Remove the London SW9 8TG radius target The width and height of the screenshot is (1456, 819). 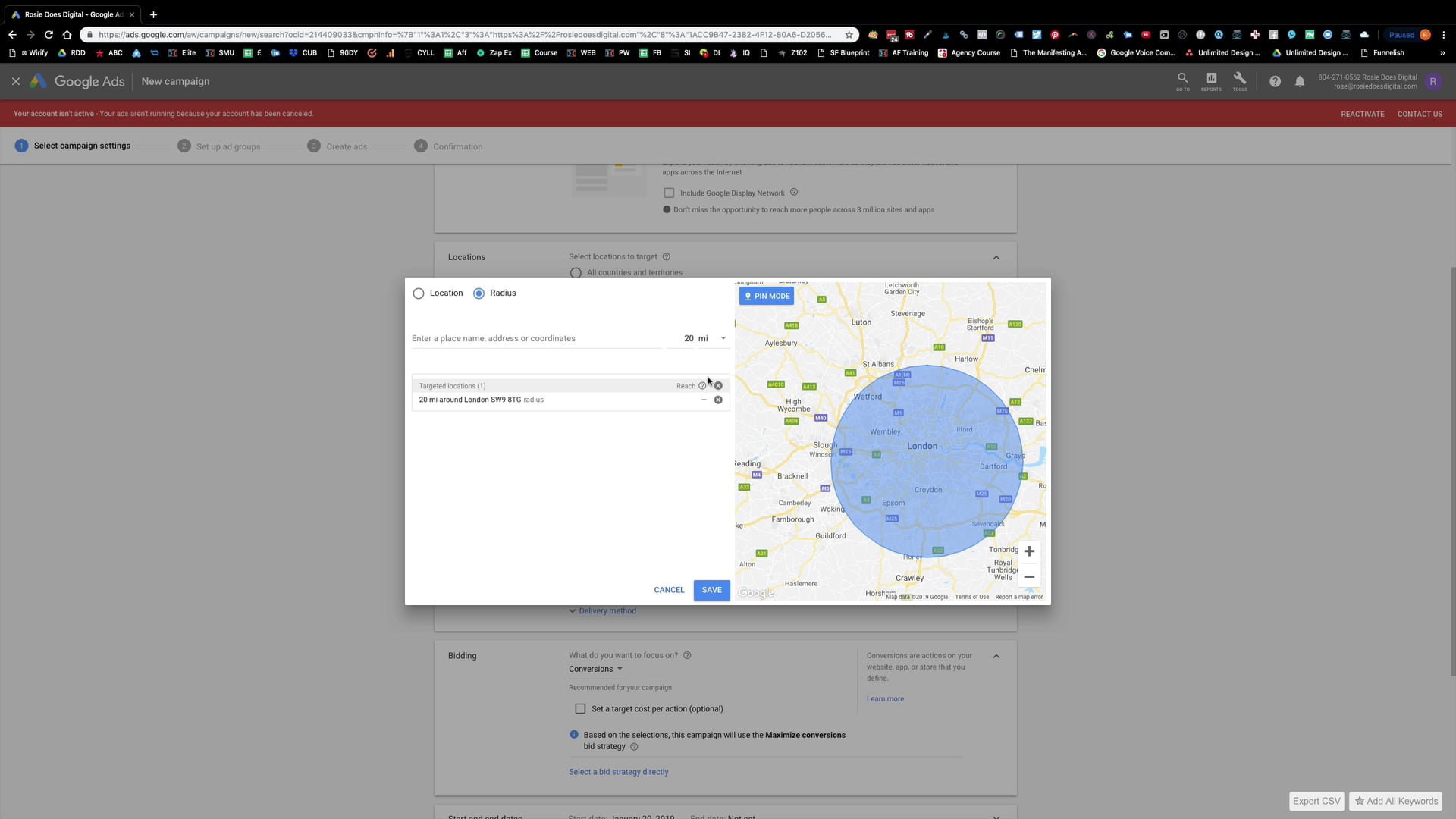point(718,400)
